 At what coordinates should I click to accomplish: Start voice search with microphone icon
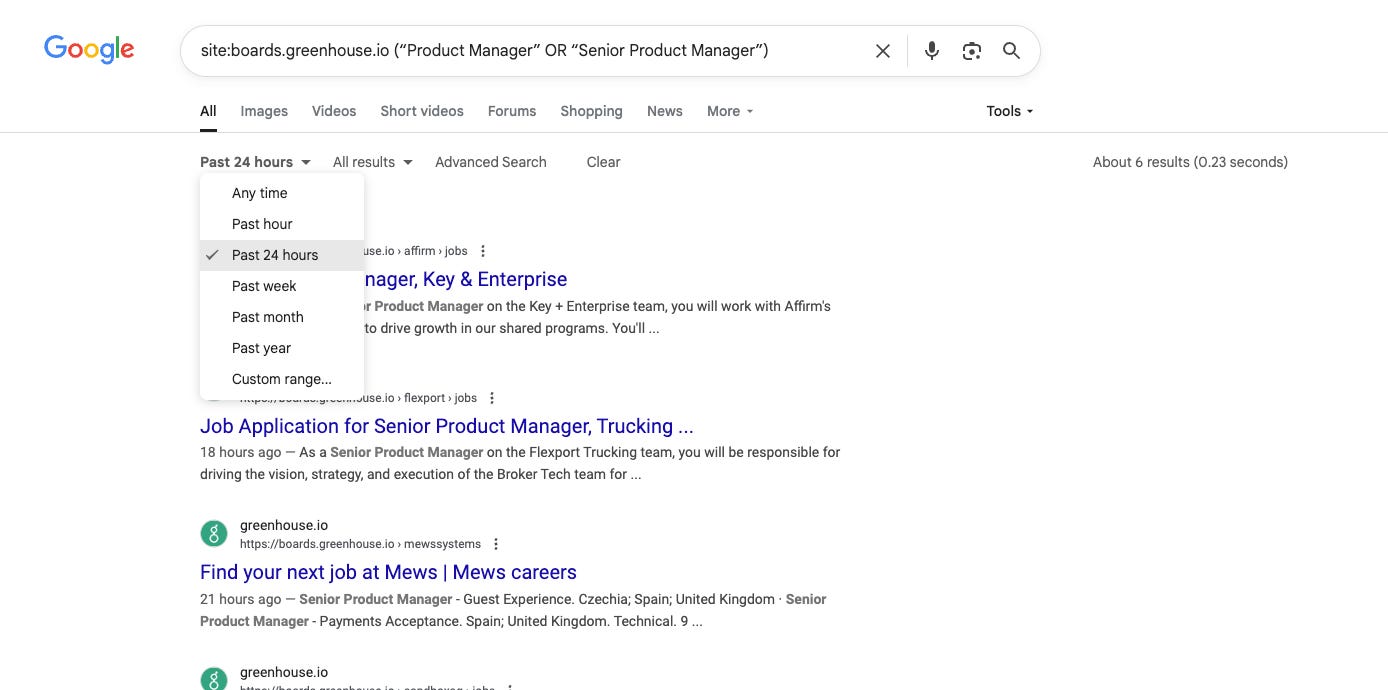coord(932,51)
